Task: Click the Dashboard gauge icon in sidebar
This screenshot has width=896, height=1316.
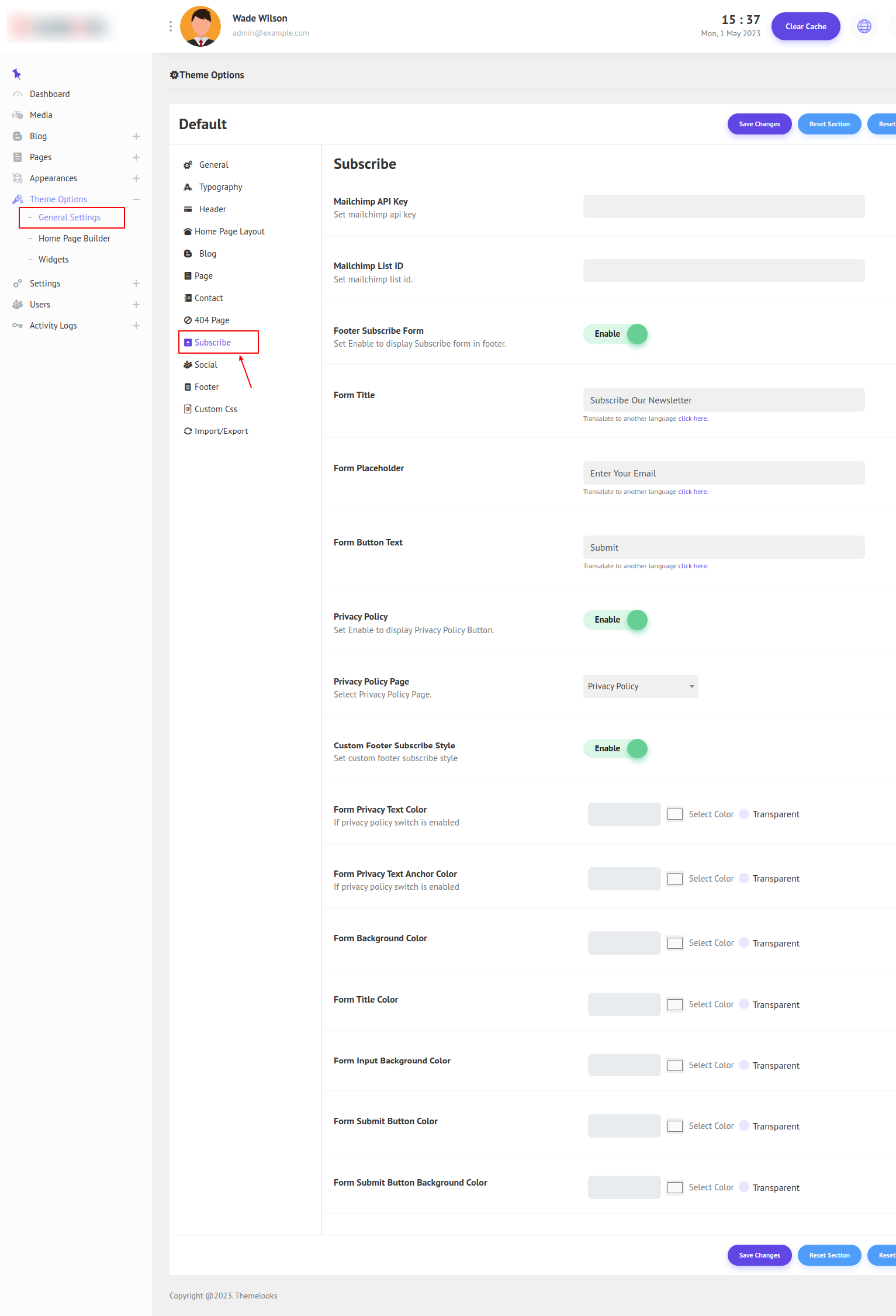Action: tap(18, 94)
